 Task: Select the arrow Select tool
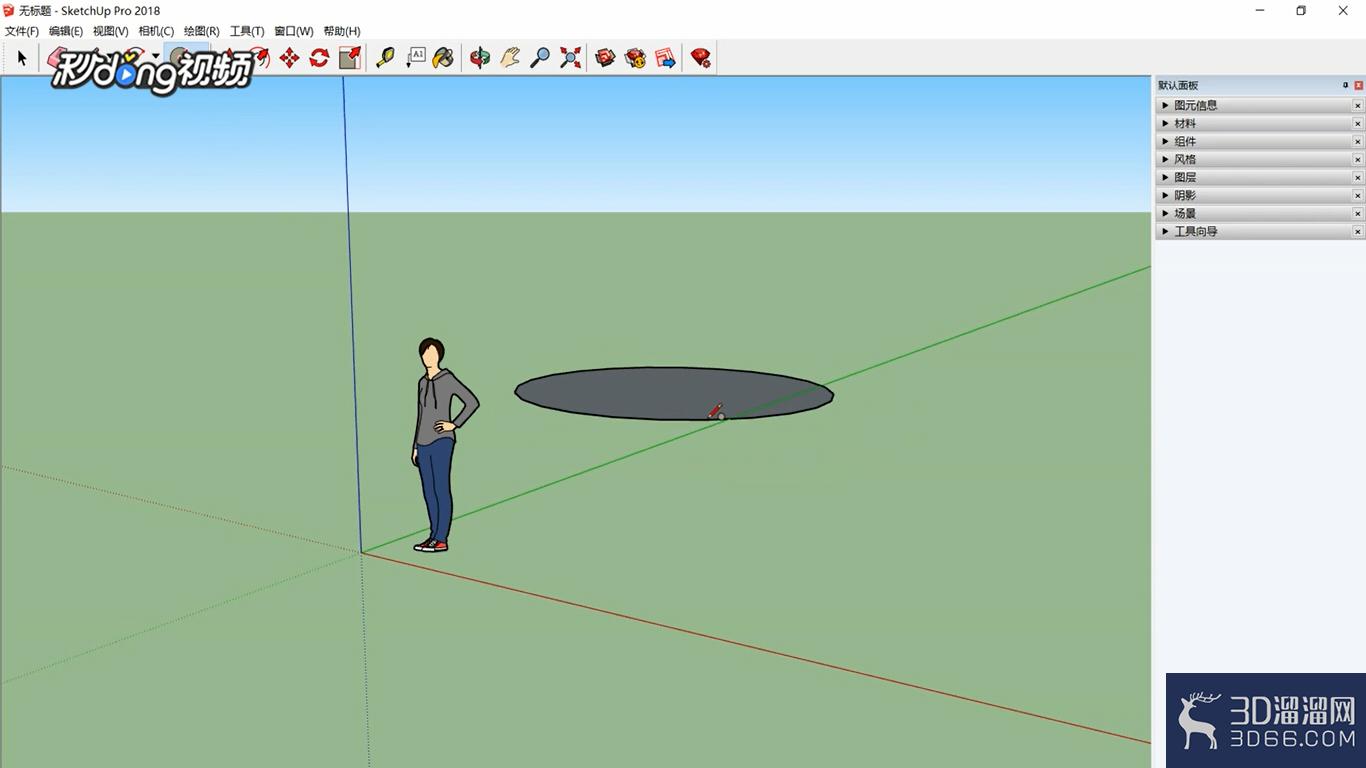22,58
